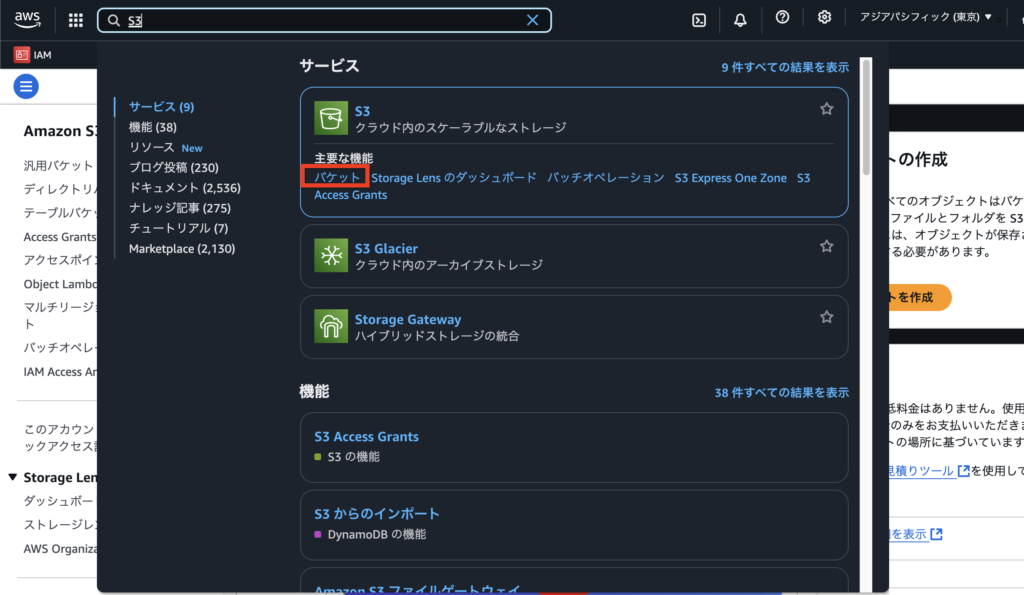Screen dimensions: 1024x595
Task: Open the 見積りツール external link
Action: click(x=921, y=471)
